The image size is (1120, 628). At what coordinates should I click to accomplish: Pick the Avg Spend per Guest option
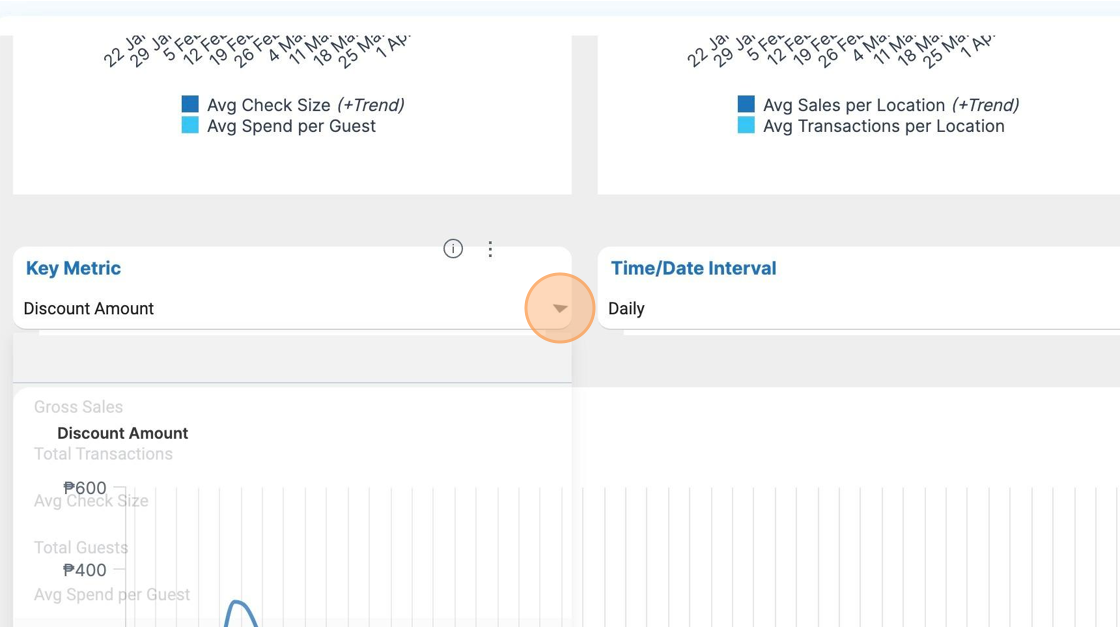click(112, 595)
